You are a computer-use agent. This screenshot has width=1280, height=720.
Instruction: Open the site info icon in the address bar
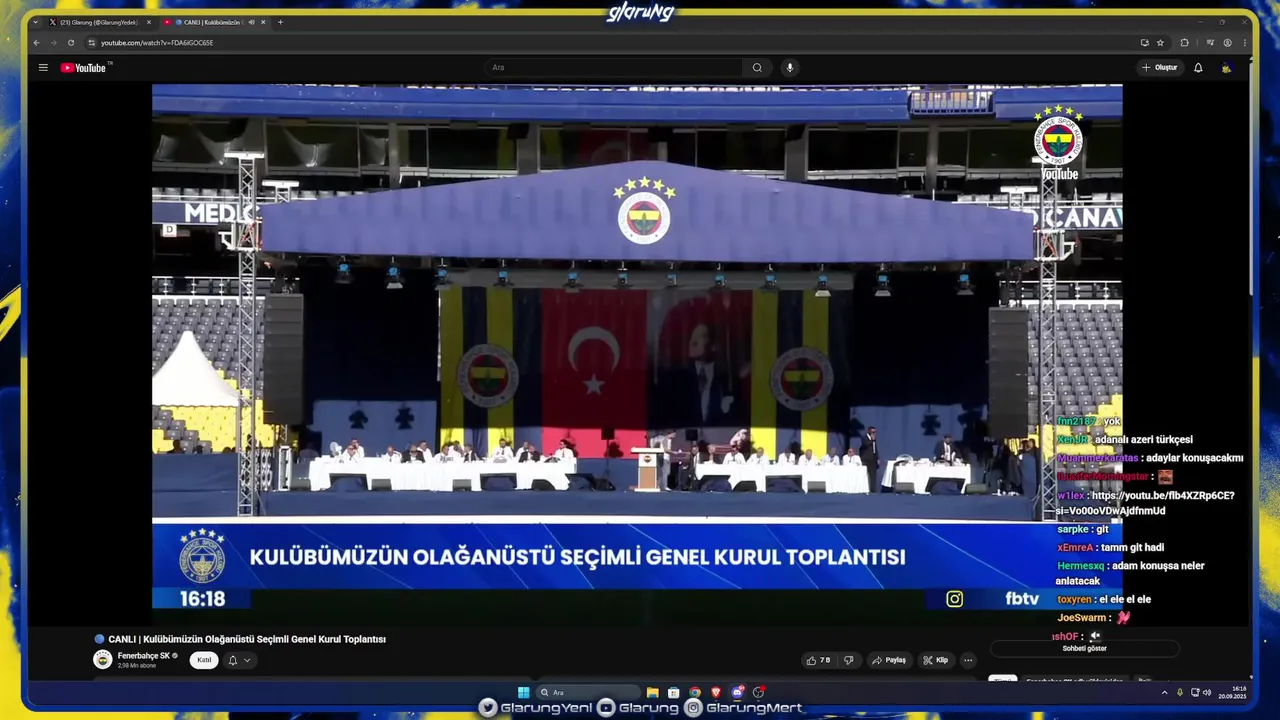[92, 43]
